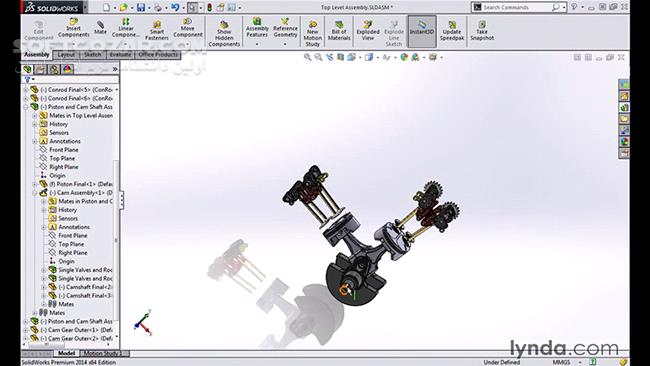The height and width of the screenshot is (366, 650).
Task: Click Reference Geometry tool
Action: 285,28
